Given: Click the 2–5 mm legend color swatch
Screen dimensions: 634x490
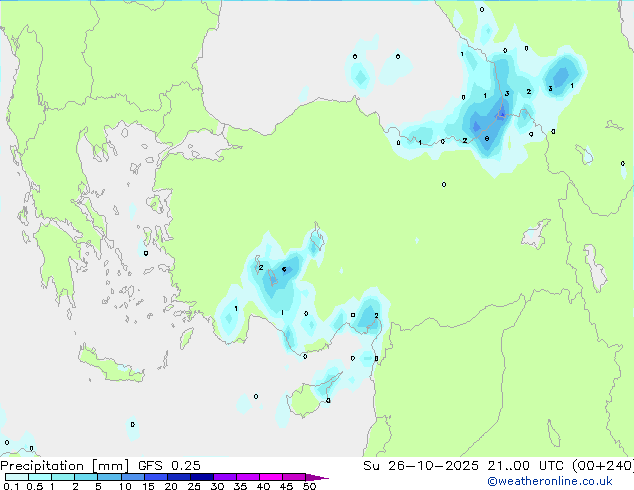Looking at the screenshot, I should pyautogui.click(x=86, y=477).
